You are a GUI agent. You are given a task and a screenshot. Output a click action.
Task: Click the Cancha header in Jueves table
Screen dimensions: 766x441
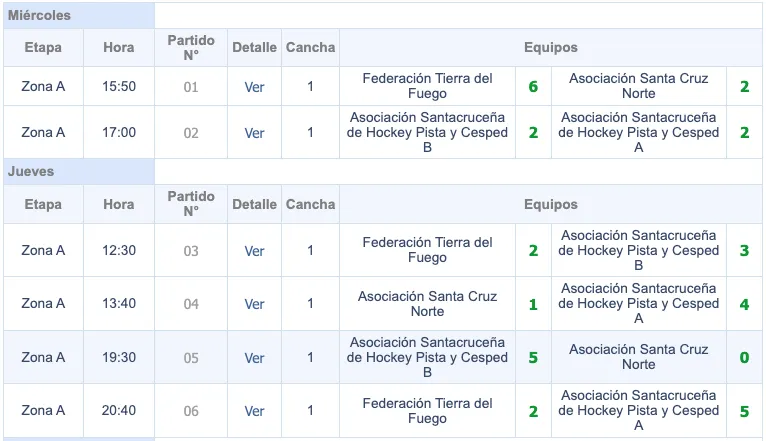tap(310, 204)
